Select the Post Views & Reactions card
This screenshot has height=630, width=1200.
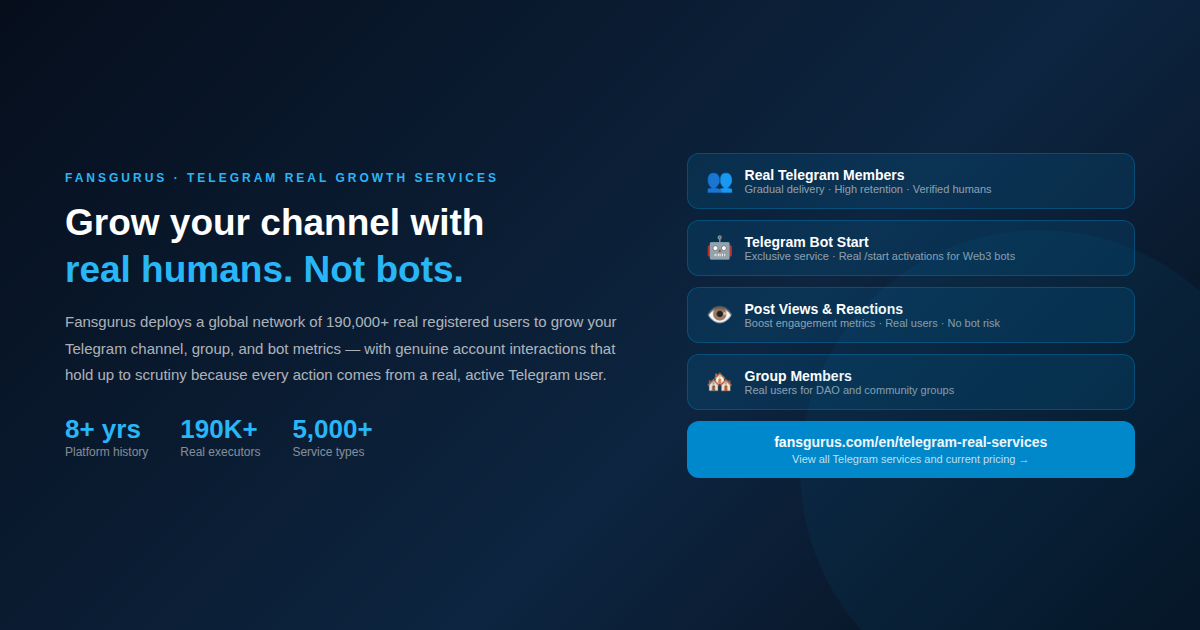910,314
